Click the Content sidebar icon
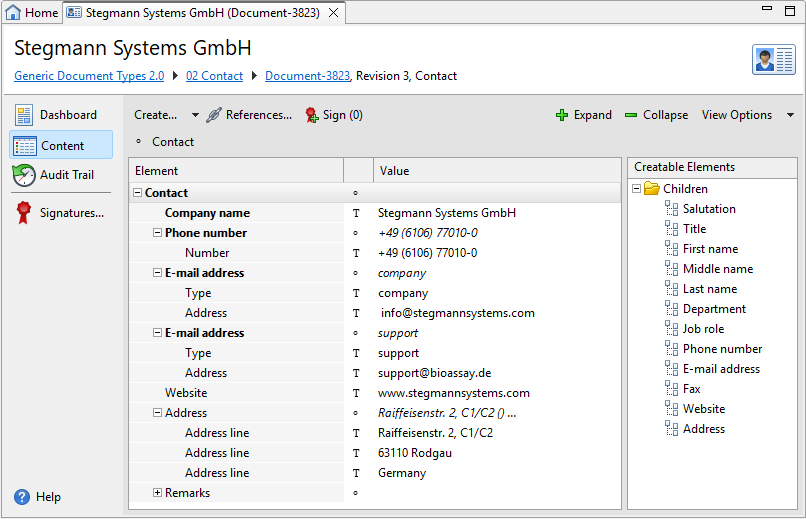The width and height of the screenshot is (806, 519). tap(24, 146)
